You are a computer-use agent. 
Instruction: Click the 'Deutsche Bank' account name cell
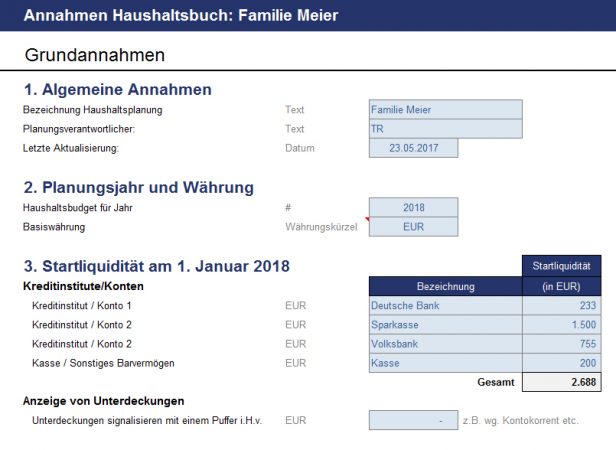pyautogui.click(x=445, y=305)
